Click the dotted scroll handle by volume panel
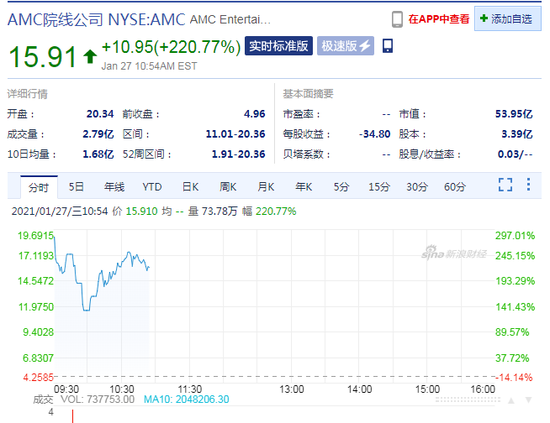Viewport: 550px width, 423px height. 468,400
